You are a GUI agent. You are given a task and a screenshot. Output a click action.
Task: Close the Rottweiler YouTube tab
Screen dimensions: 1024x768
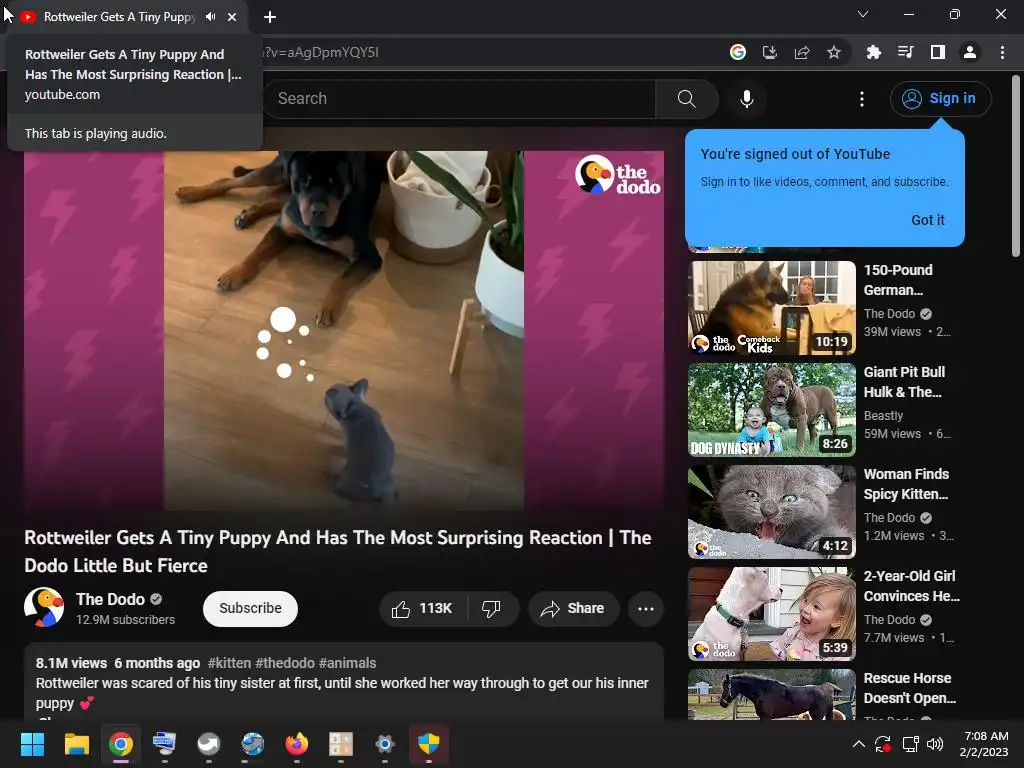232,17
